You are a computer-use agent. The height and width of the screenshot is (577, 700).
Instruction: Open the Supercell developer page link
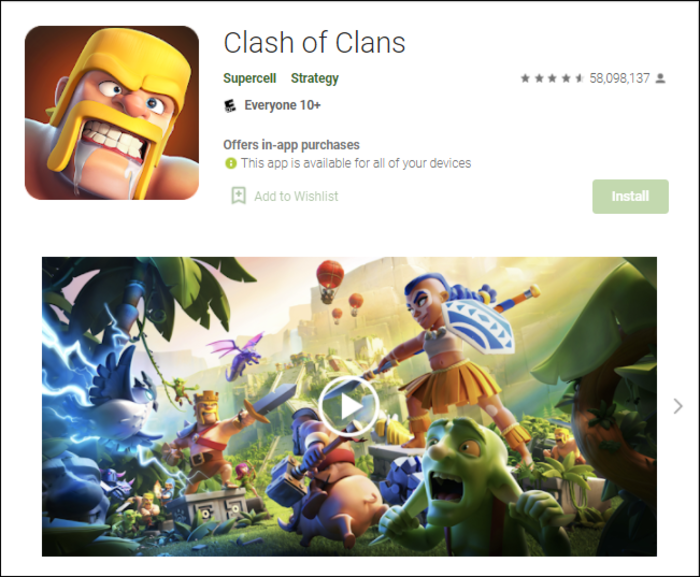[x=250, y=79]
